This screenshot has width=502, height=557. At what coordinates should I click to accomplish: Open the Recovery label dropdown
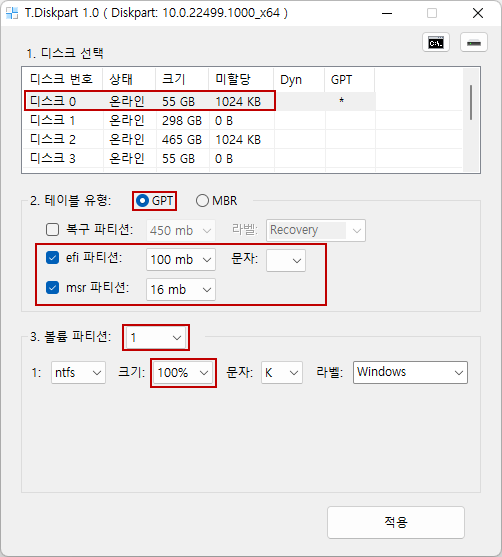pyautogui.click(x=316, y=231)
